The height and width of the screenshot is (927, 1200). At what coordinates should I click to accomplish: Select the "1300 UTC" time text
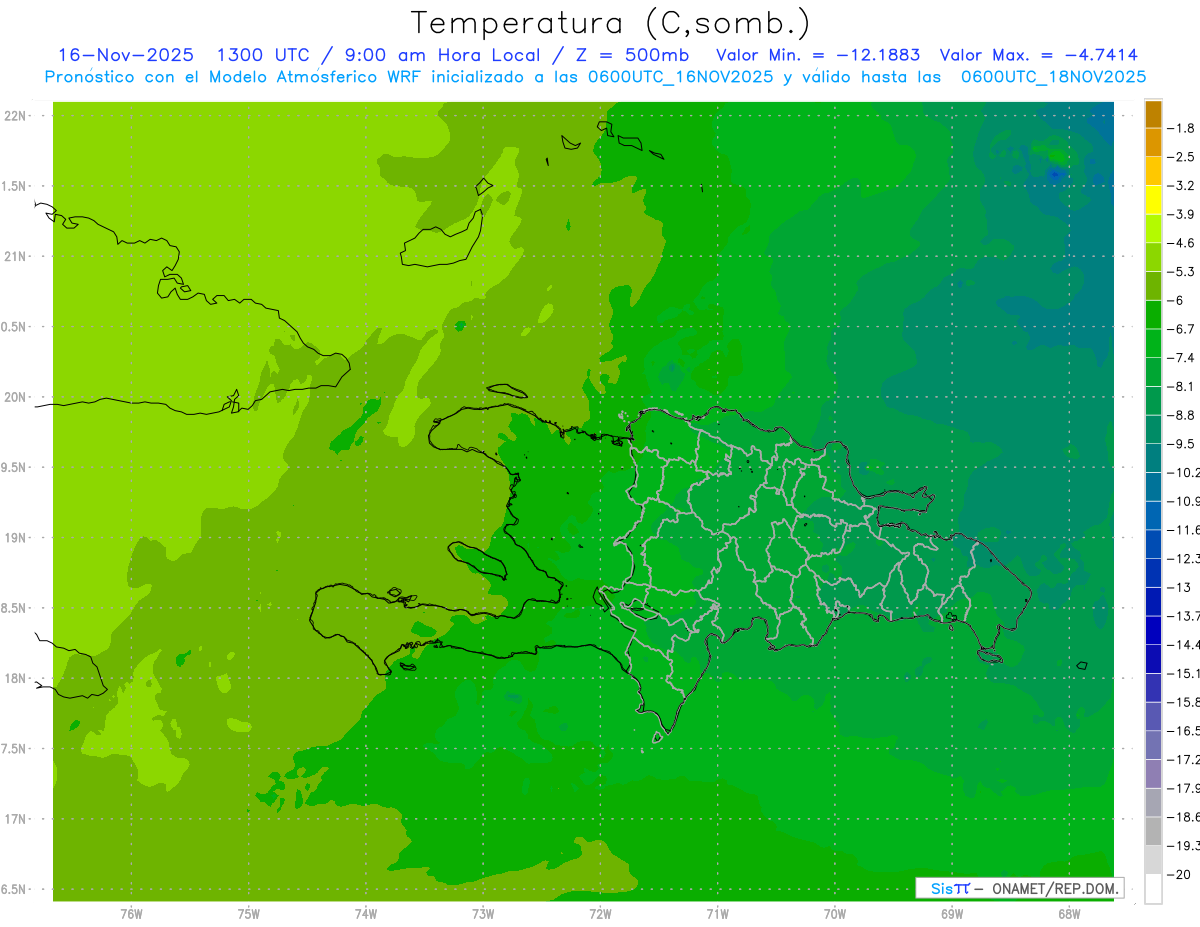264,55
